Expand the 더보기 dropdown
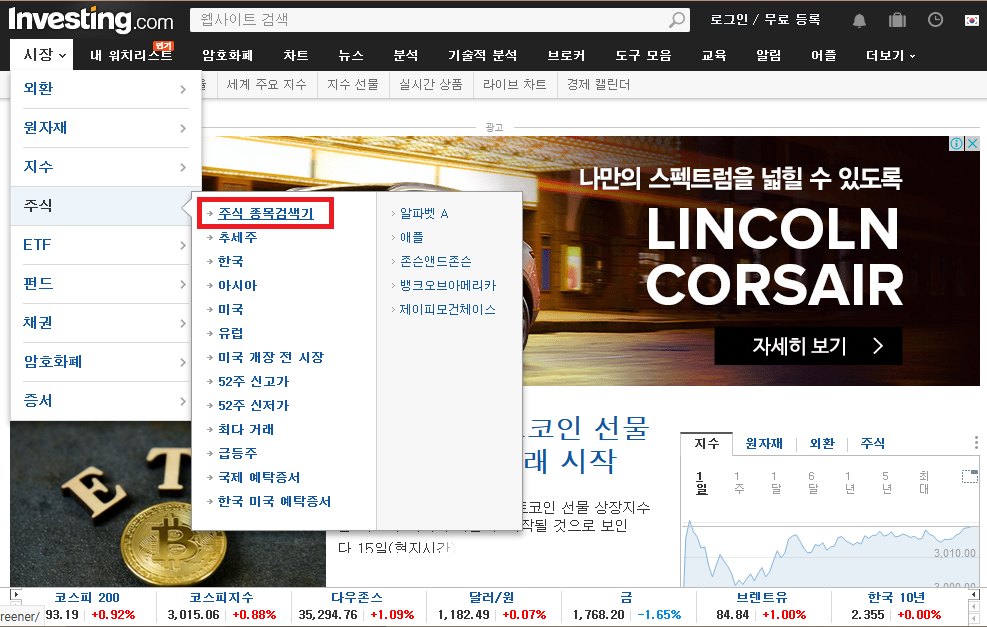 [890, 55]
